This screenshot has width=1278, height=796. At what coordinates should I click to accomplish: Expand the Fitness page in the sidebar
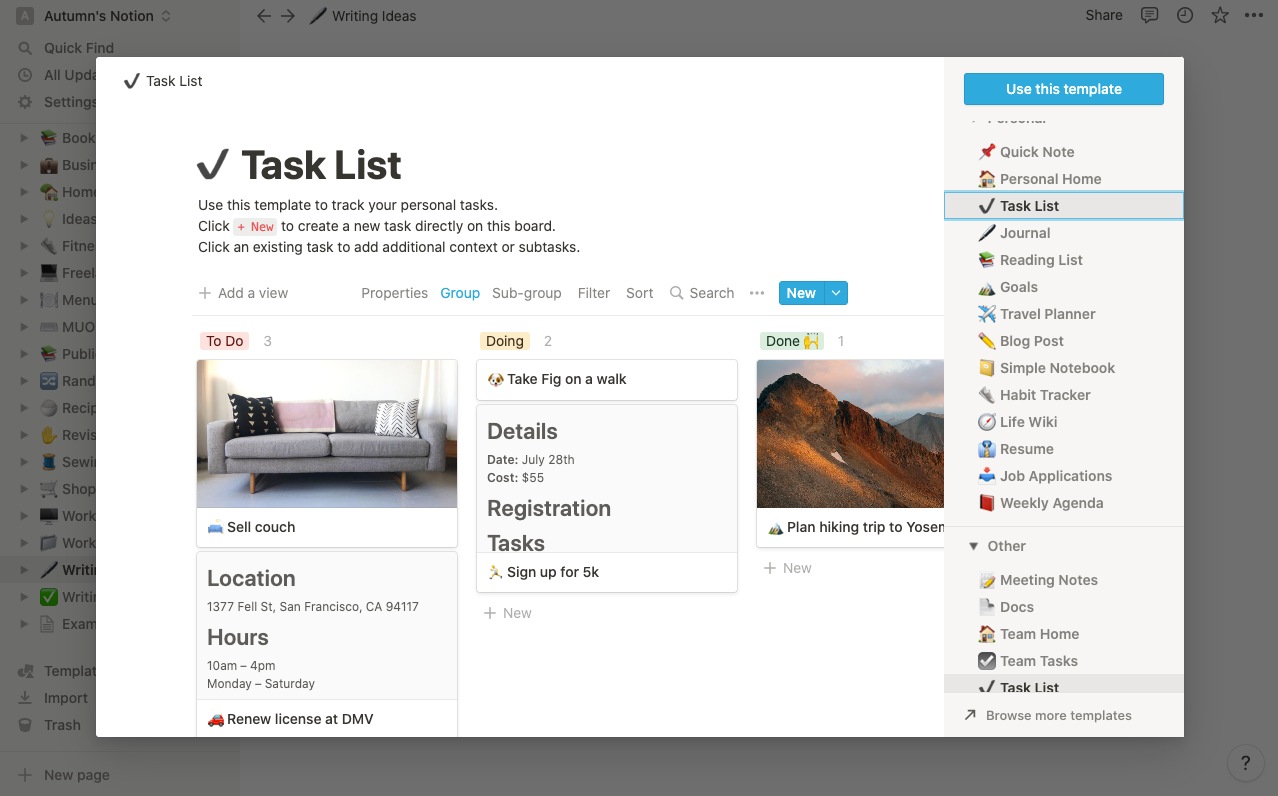[x=24, y=246]
